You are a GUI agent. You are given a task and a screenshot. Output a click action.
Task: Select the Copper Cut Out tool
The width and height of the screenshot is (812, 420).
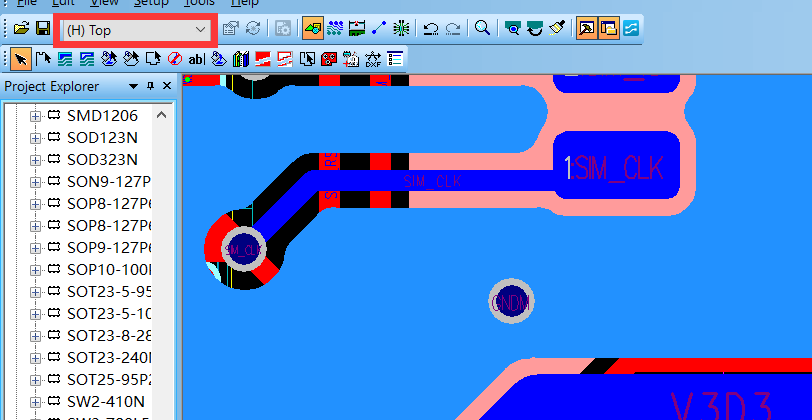click(87, 59)
